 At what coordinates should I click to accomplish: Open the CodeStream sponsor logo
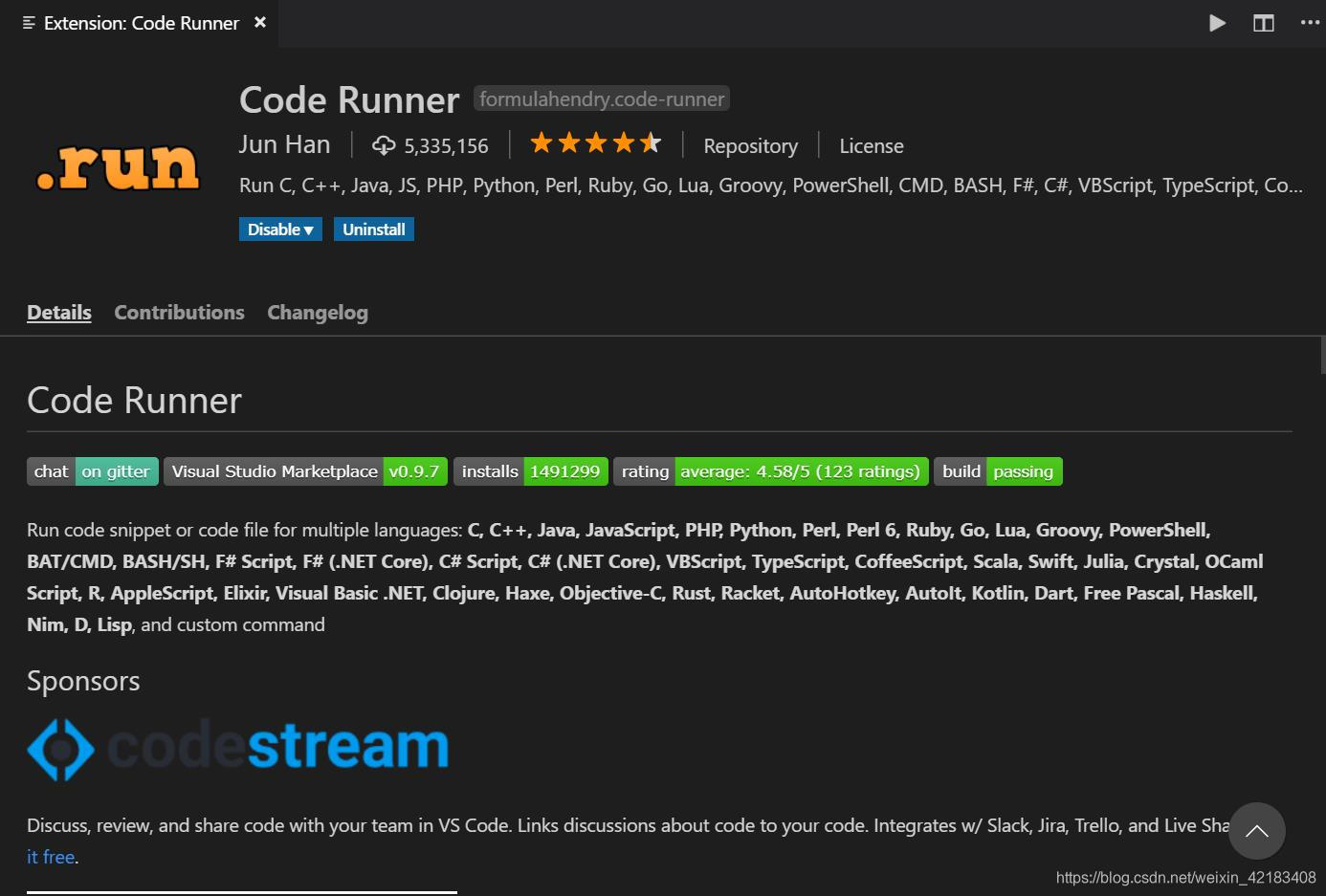click(x=238, y=748)
